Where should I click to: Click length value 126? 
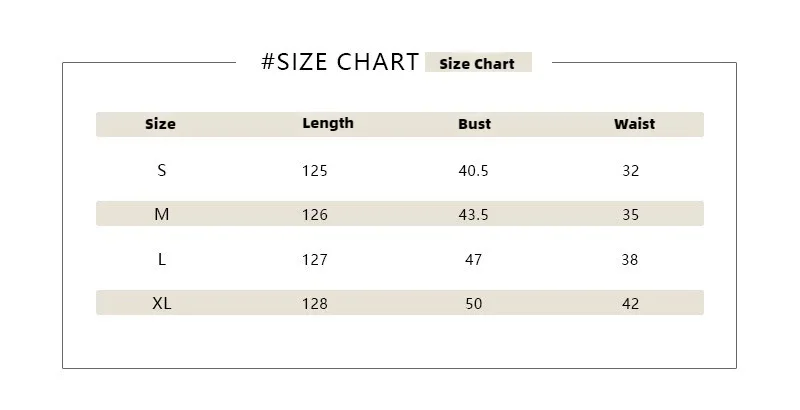pyautogui.click(x=315, y=215)
